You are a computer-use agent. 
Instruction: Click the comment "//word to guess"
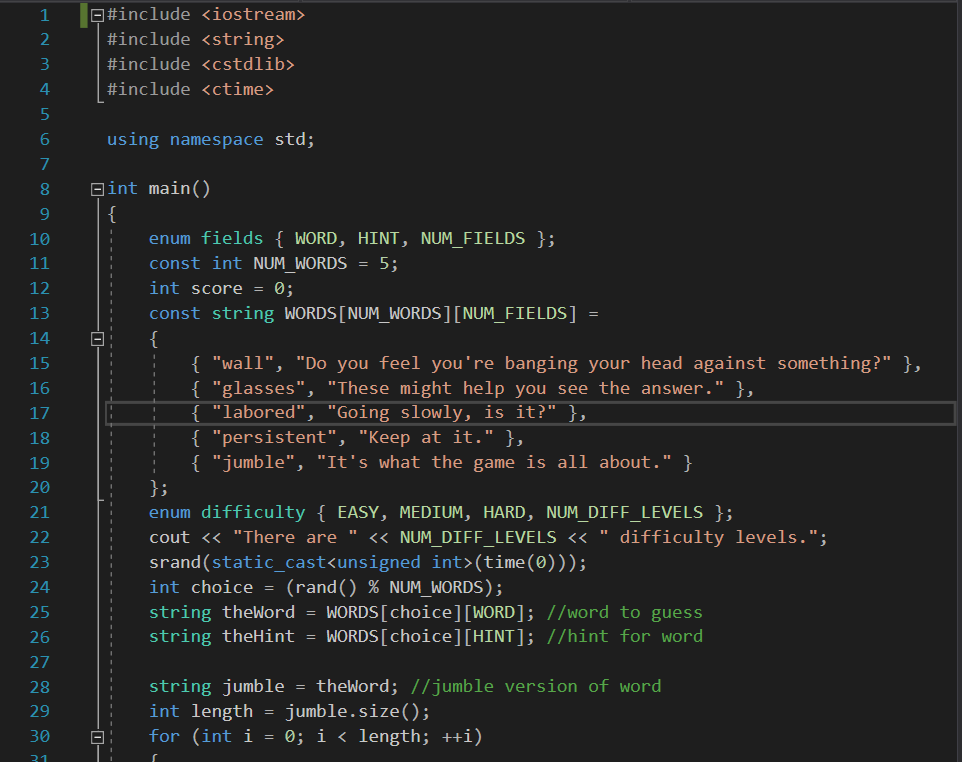(x=625, y=612)
